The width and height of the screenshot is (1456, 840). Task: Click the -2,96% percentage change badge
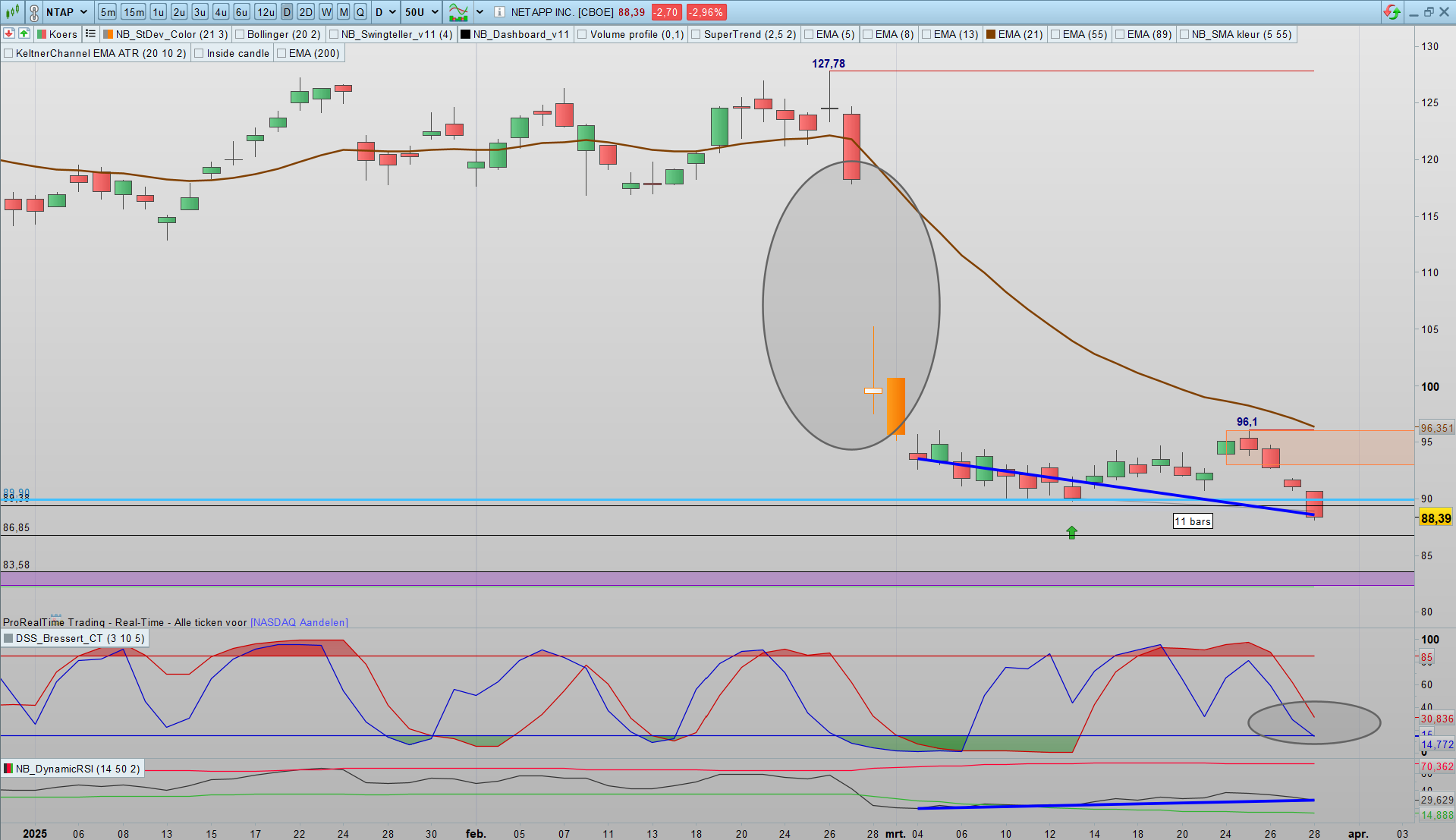click(x=706, y=12)
